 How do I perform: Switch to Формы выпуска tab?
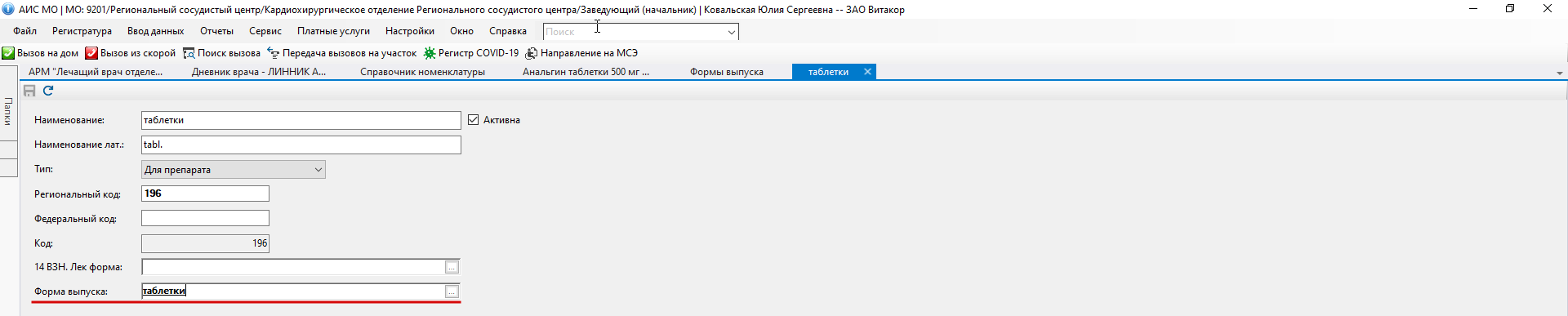click(x=727, y=72)
